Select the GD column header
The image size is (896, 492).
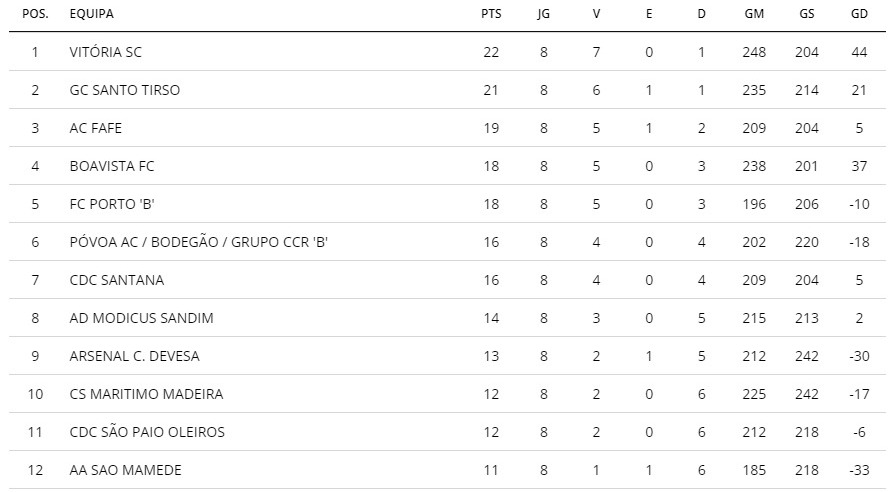[x=859, y=14]
